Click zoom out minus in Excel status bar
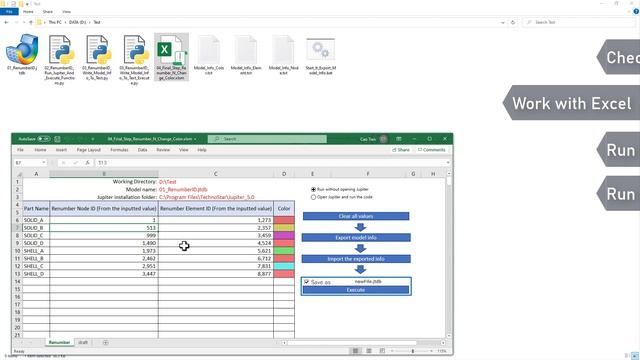This screenshot has width=640, height=360. (392, 351)
